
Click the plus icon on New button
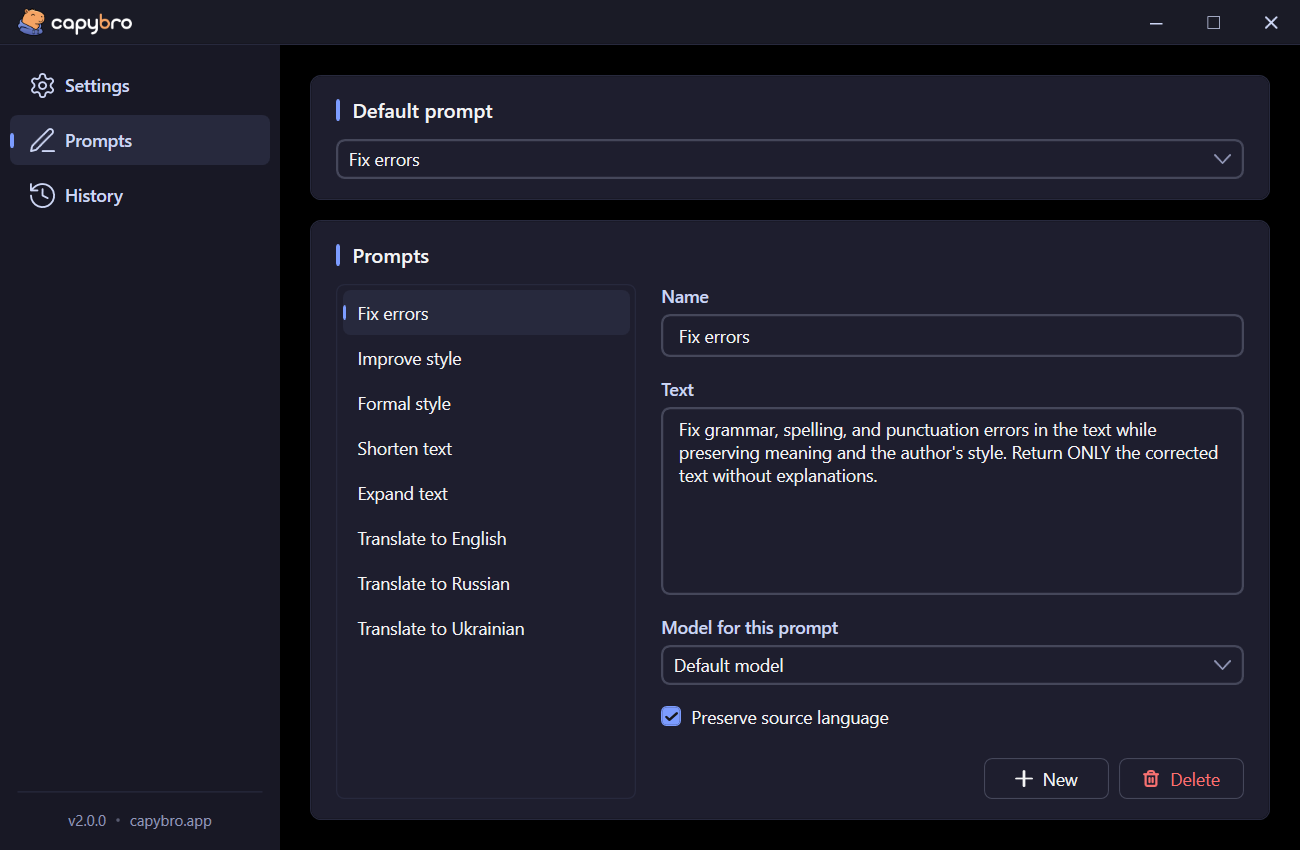point(1023,779)
